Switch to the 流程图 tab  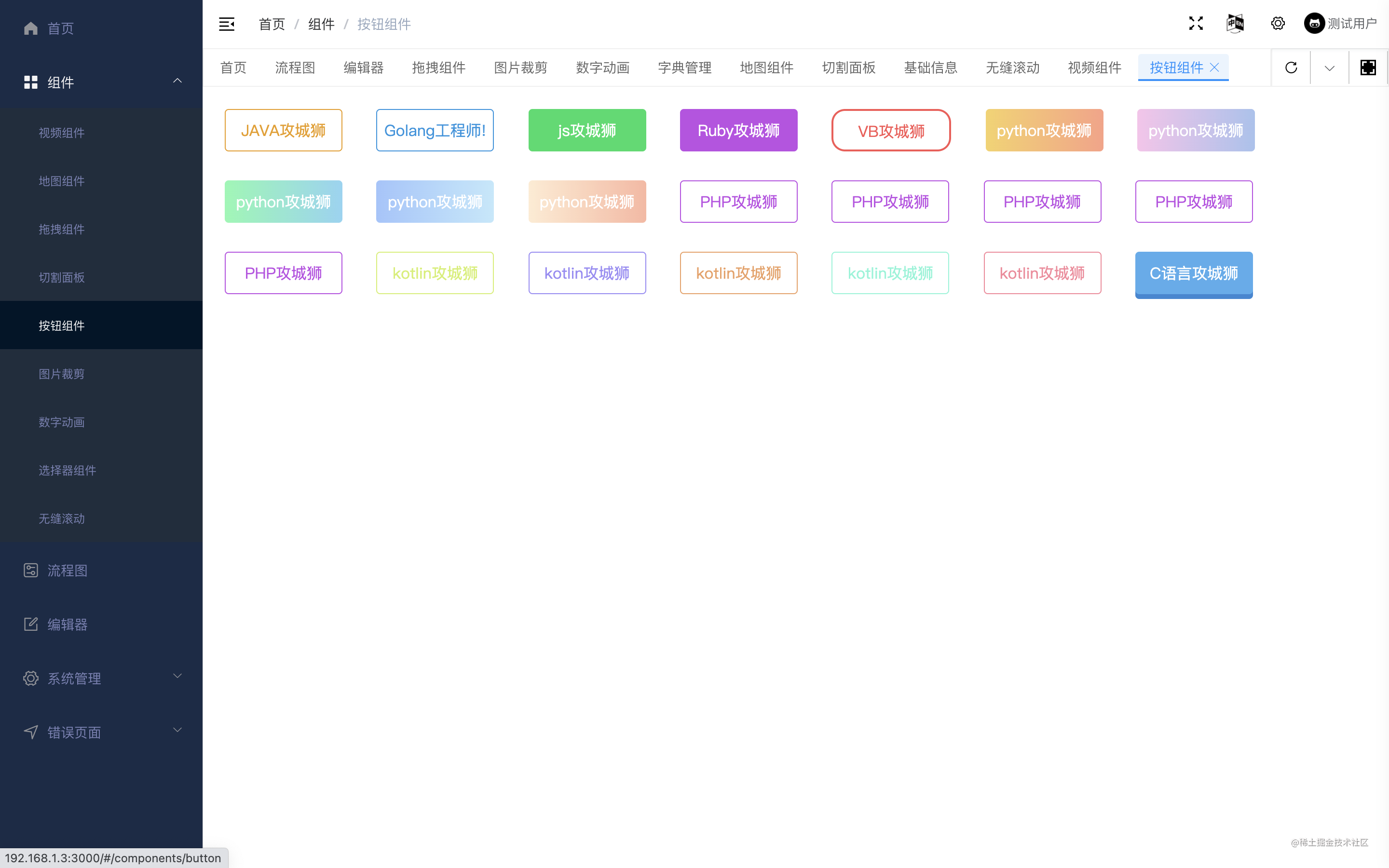(295, 68)
